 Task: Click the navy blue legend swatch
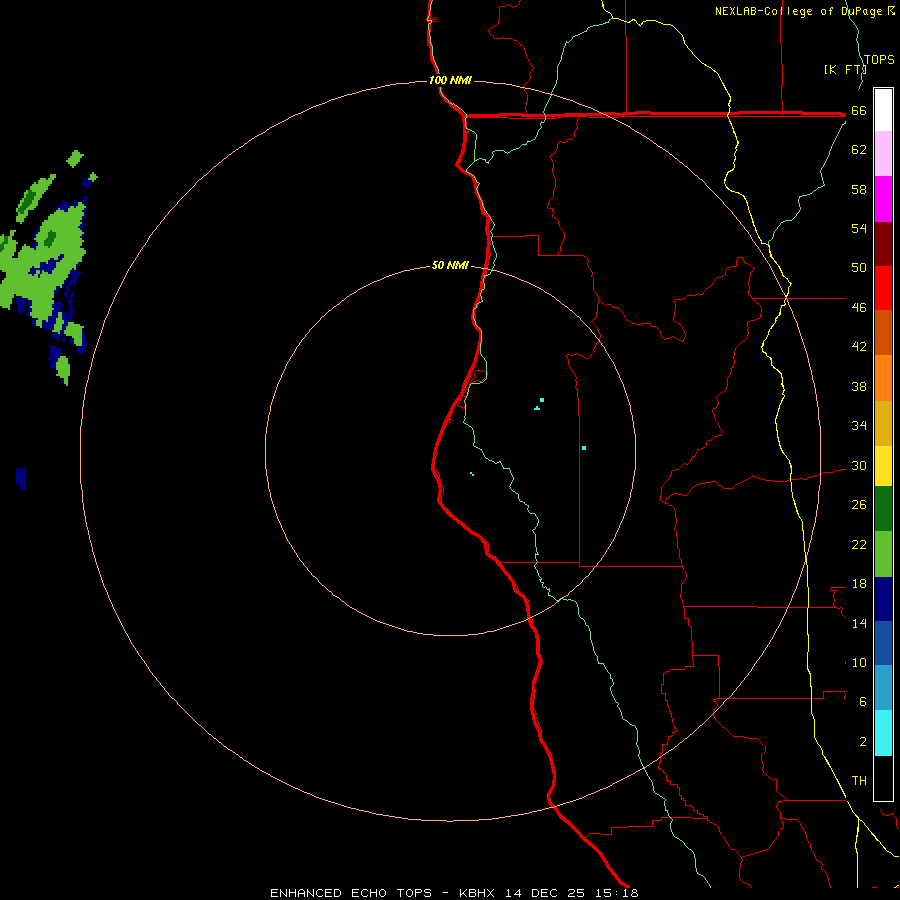(x=883, y=599)
